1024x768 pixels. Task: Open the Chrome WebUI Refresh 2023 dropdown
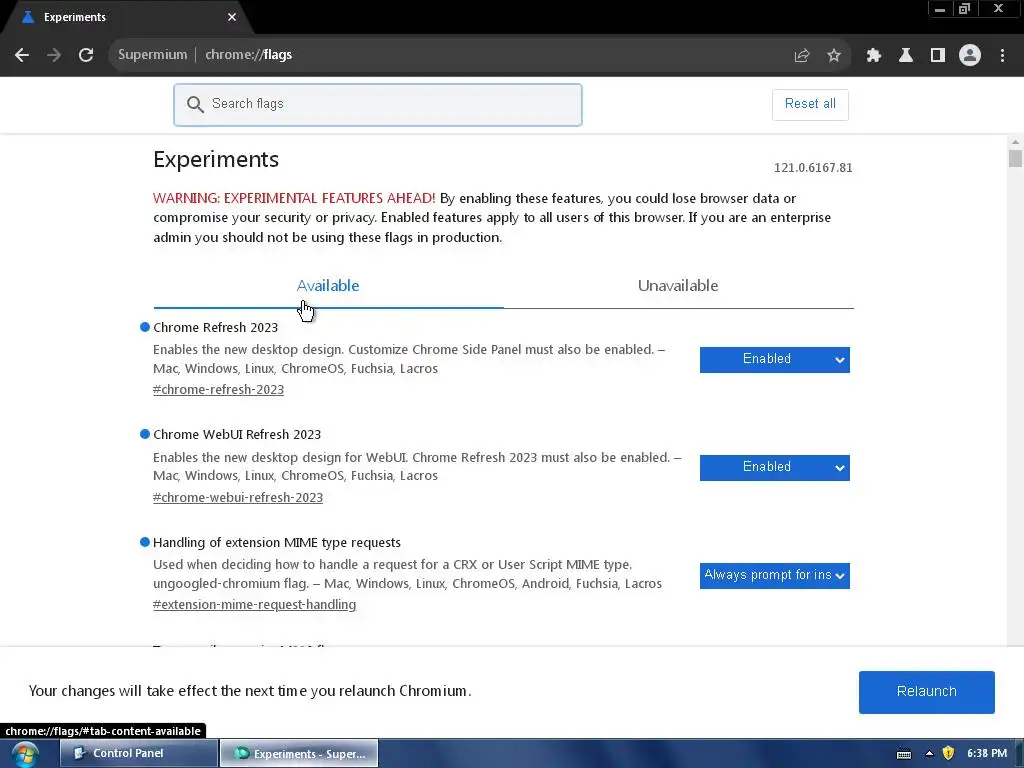tap(775, 468)
